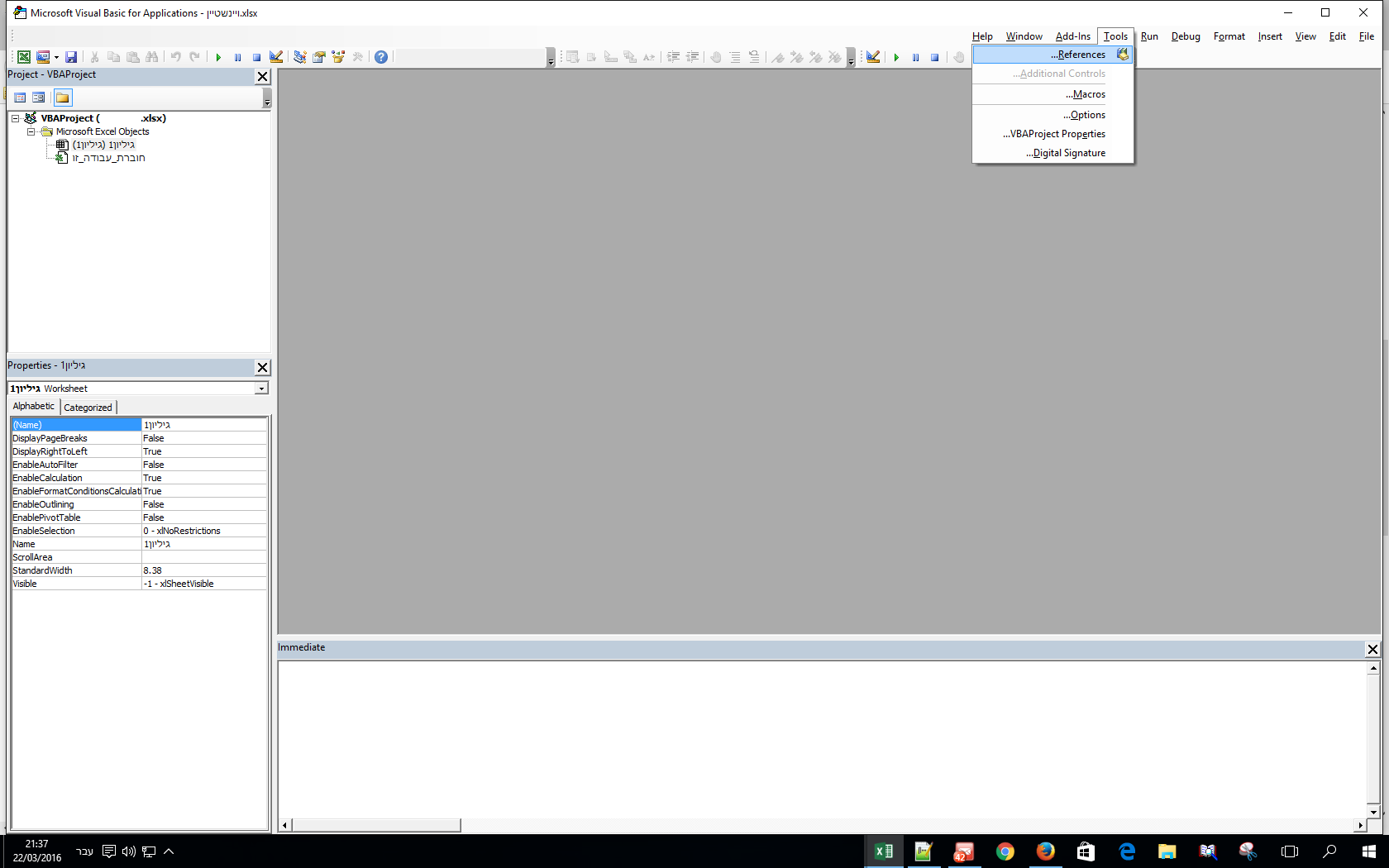Screen dimensions: 1389x868
Task: Open the Windows Start menu
Action: 1369,851
